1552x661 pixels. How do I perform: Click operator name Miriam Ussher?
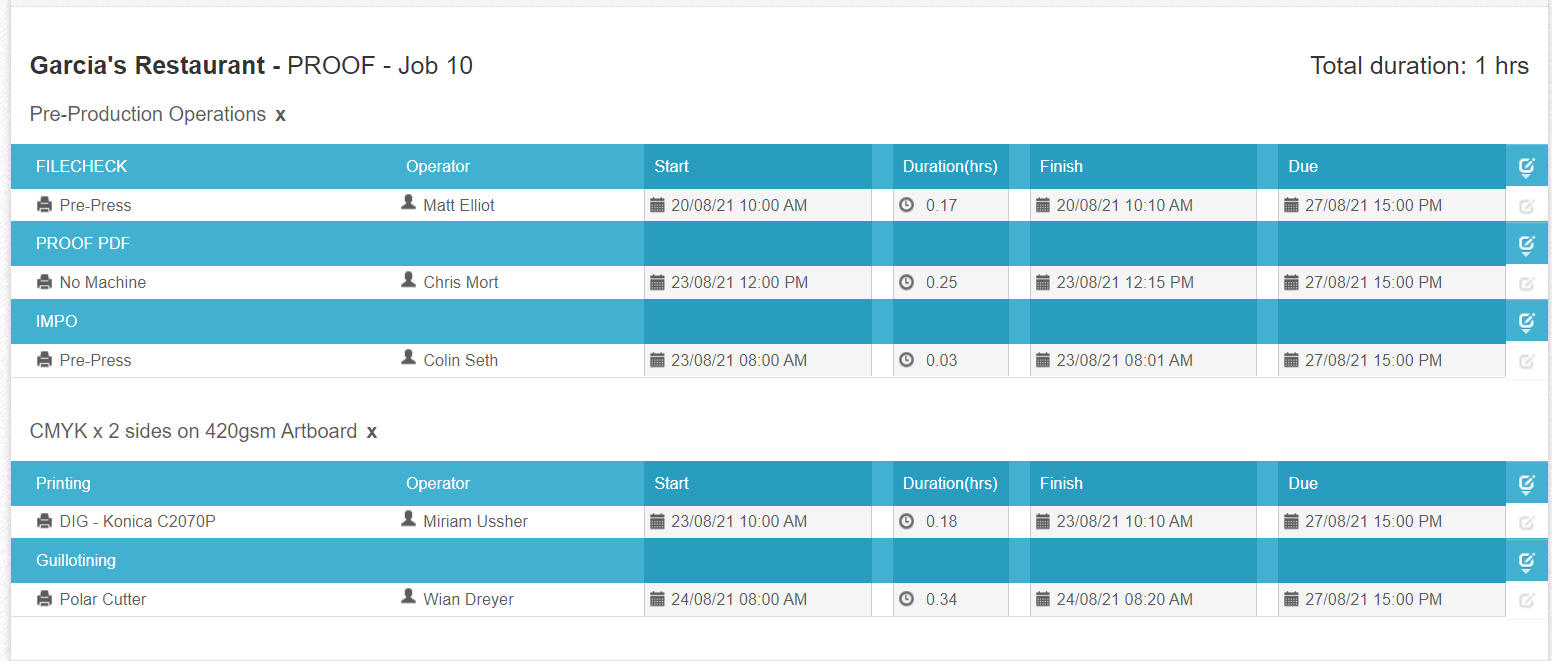[x=475, y=521]
